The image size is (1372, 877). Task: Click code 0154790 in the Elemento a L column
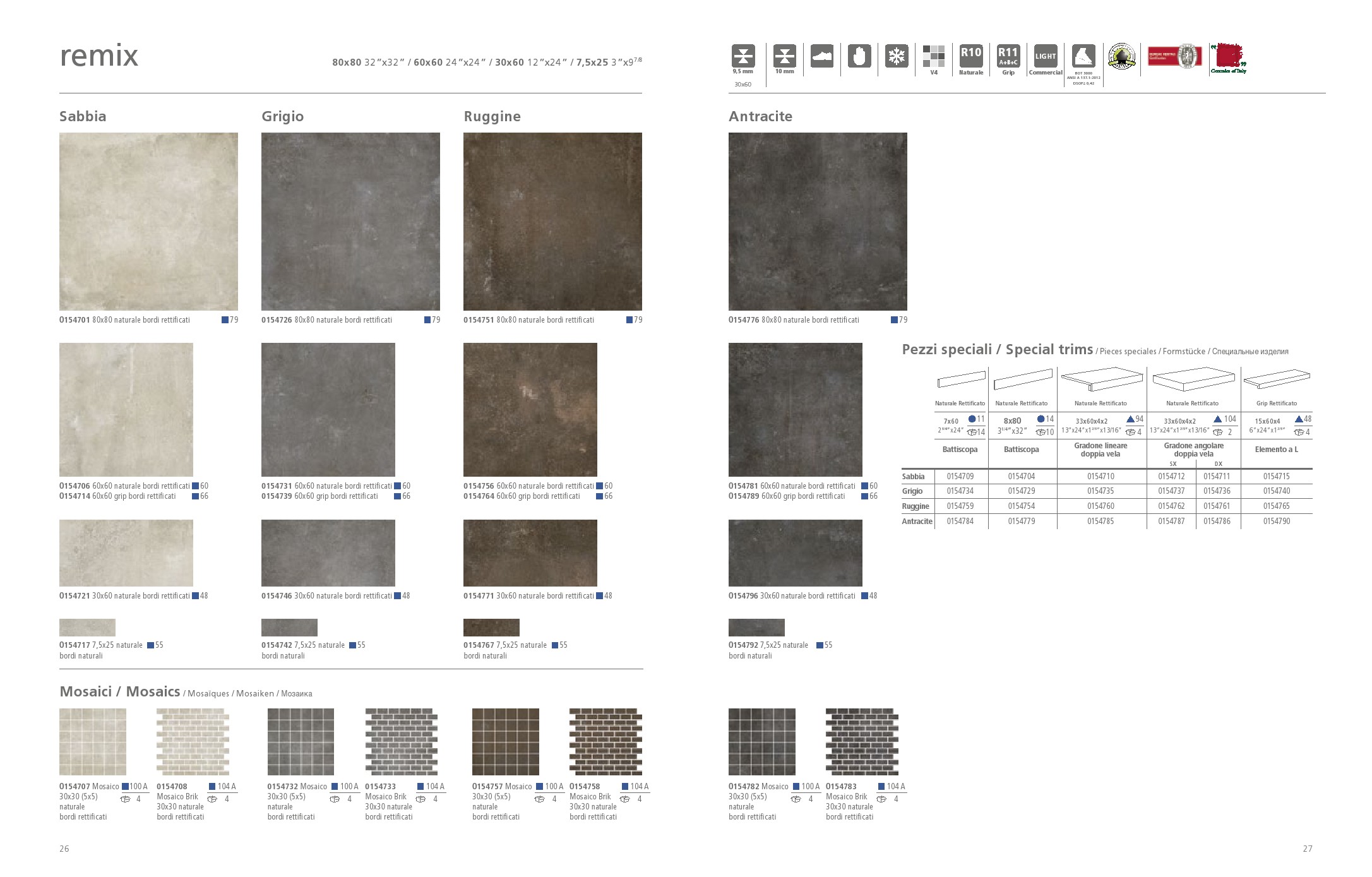pyautogui.click(x=1277, y=522)
